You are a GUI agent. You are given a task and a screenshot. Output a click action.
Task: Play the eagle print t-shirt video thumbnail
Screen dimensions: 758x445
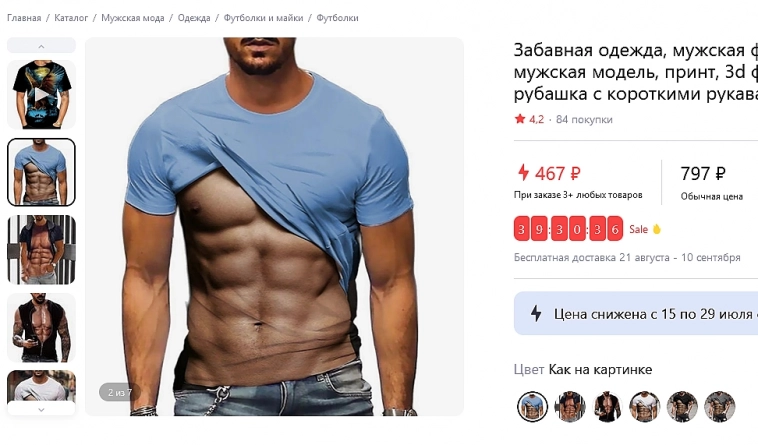(41, 95)
